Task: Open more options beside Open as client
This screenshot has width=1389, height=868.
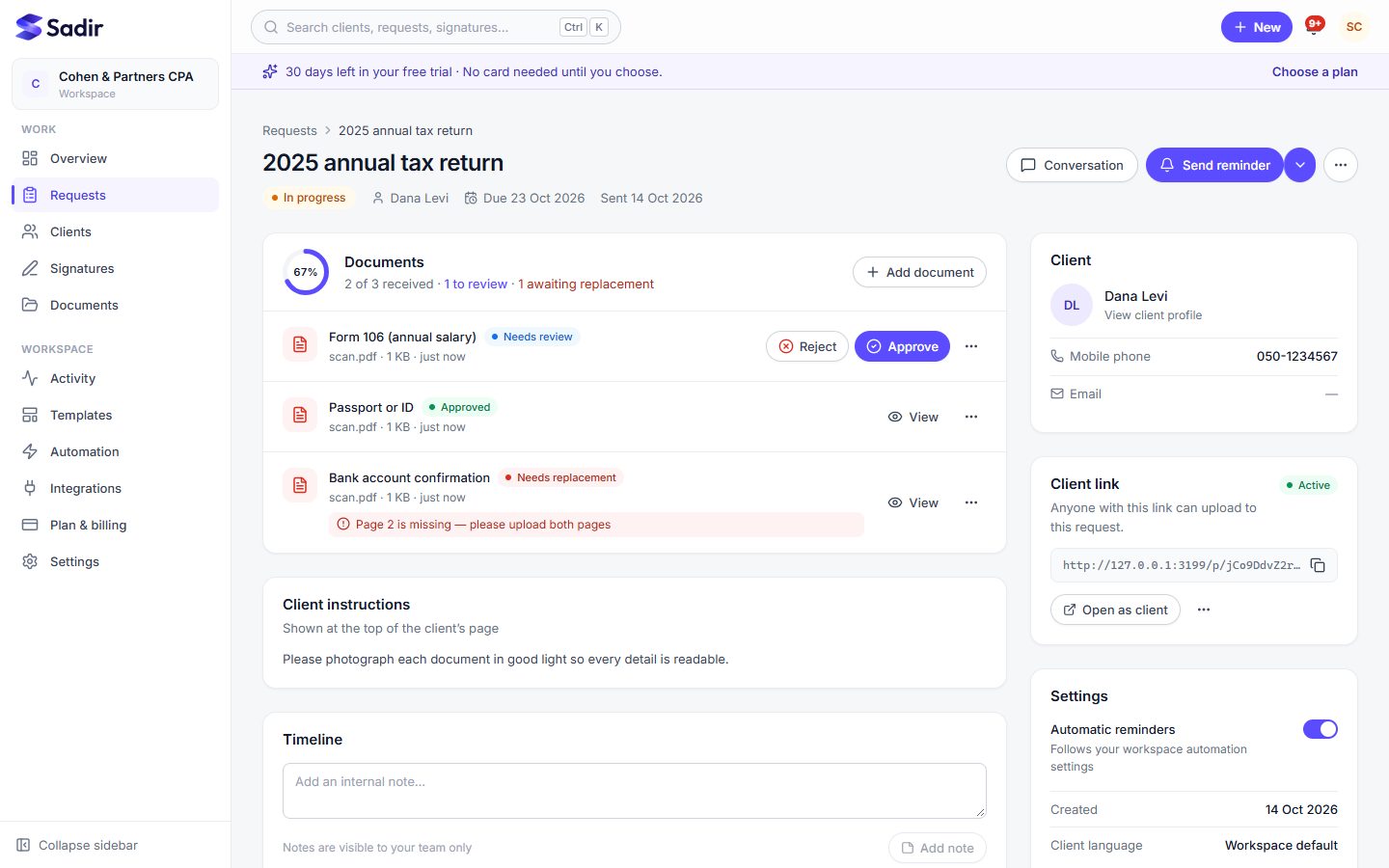Action: [1204, 610]
